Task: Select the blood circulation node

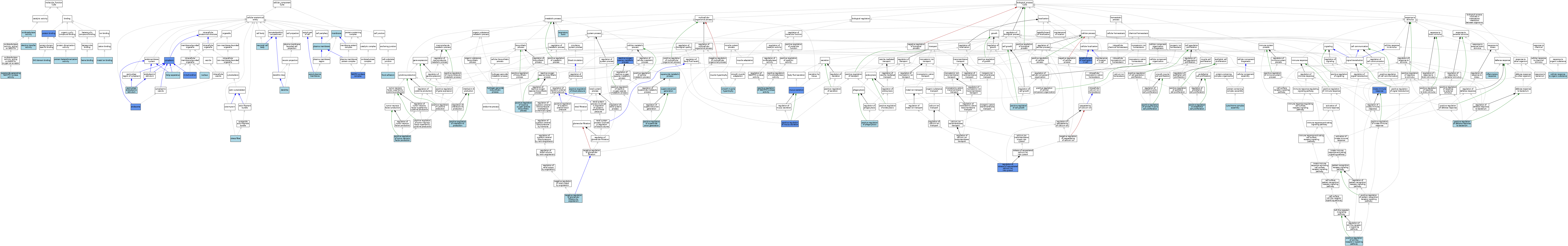Action: 575,60
